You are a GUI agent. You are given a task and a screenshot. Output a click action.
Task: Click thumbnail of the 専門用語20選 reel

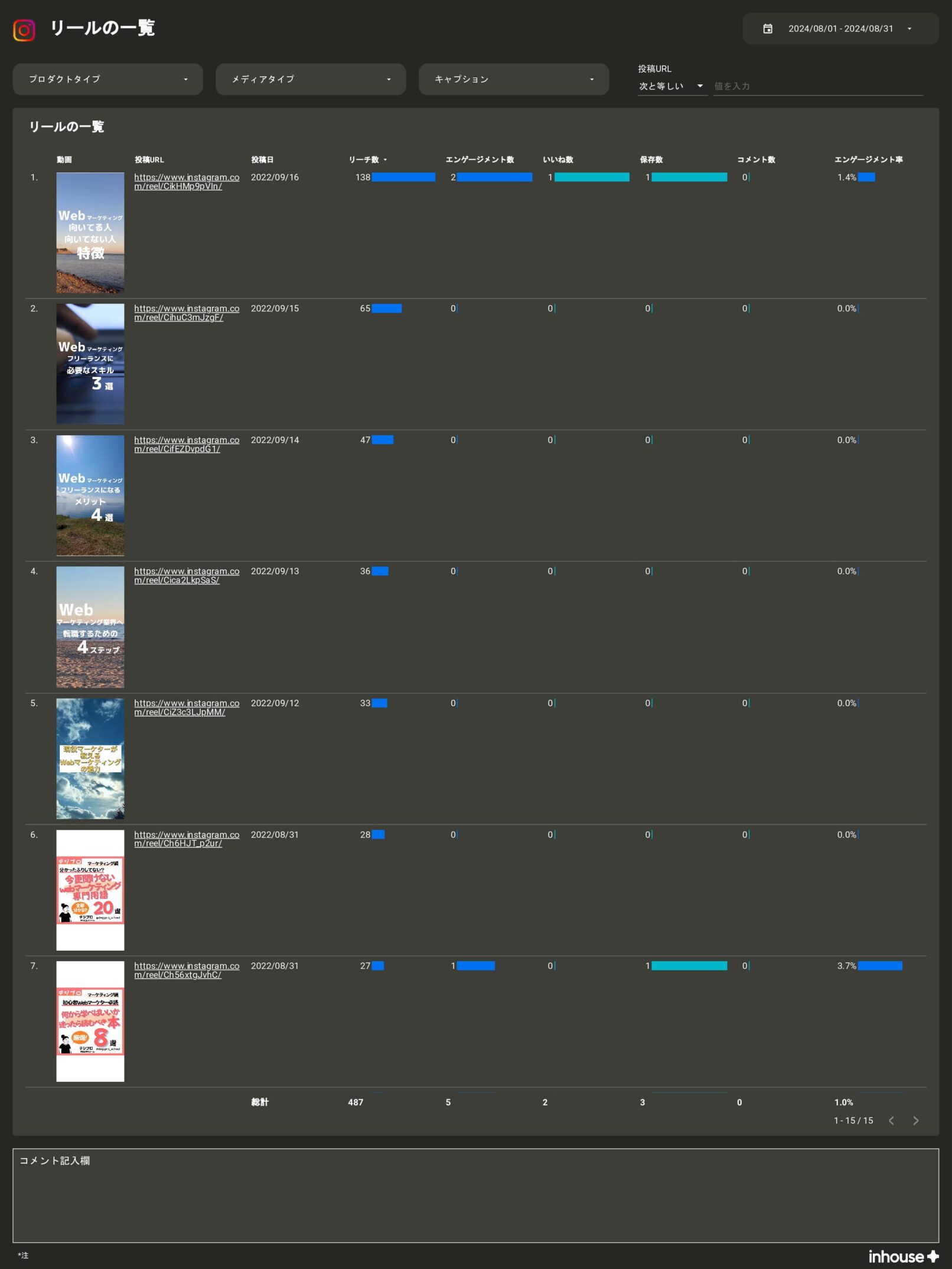click(x=90, y=890)
